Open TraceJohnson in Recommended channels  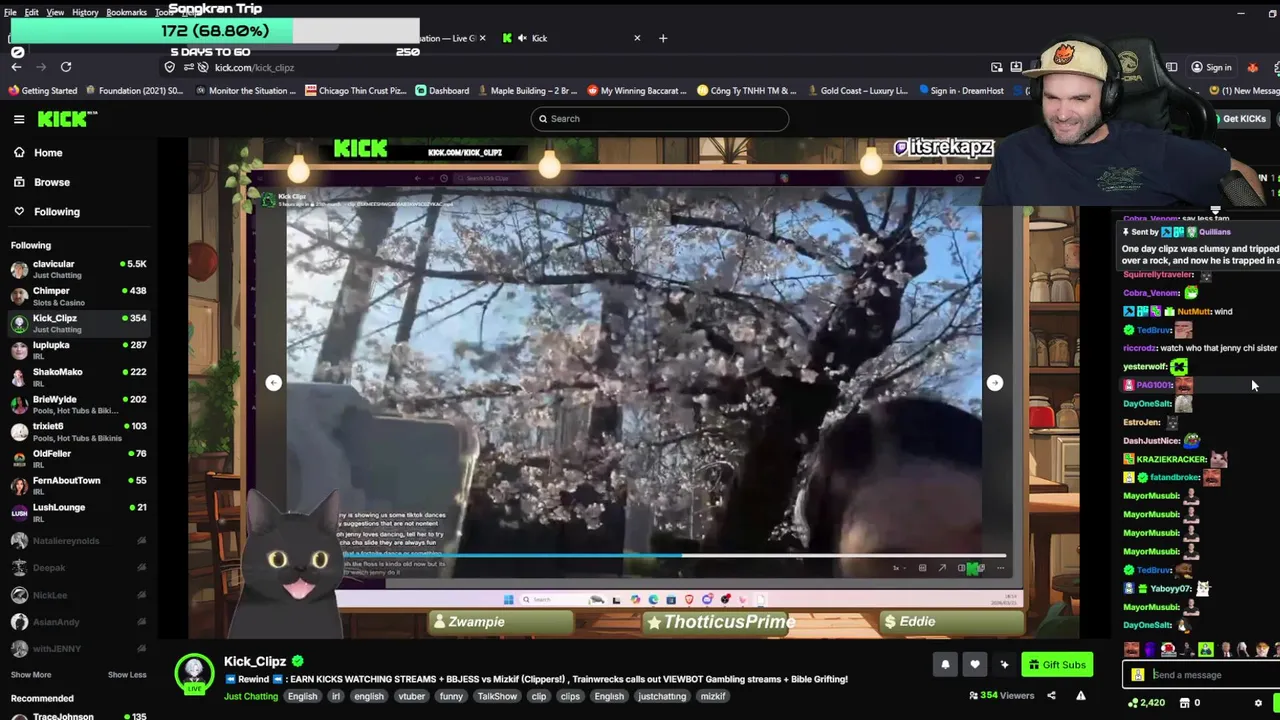click(78, 716)
